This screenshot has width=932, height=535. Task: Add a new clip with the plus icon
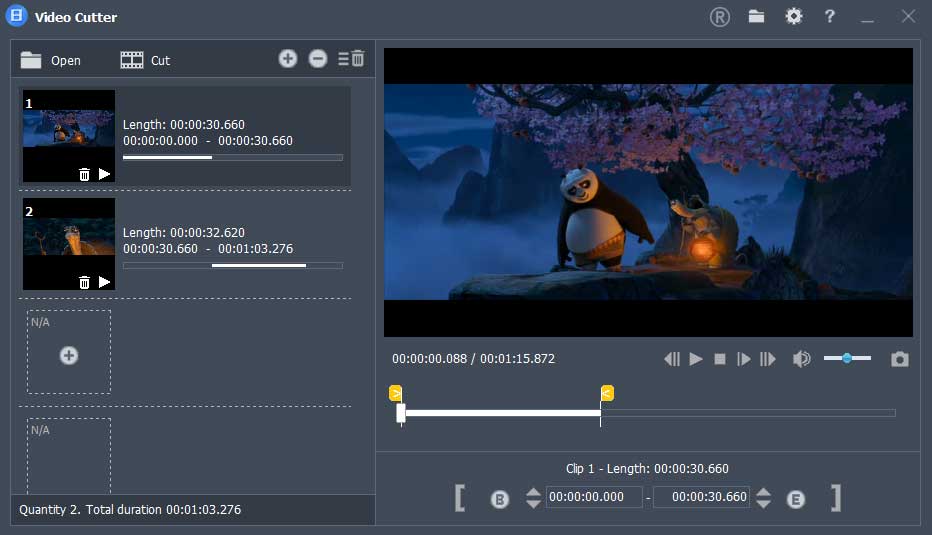288,58
